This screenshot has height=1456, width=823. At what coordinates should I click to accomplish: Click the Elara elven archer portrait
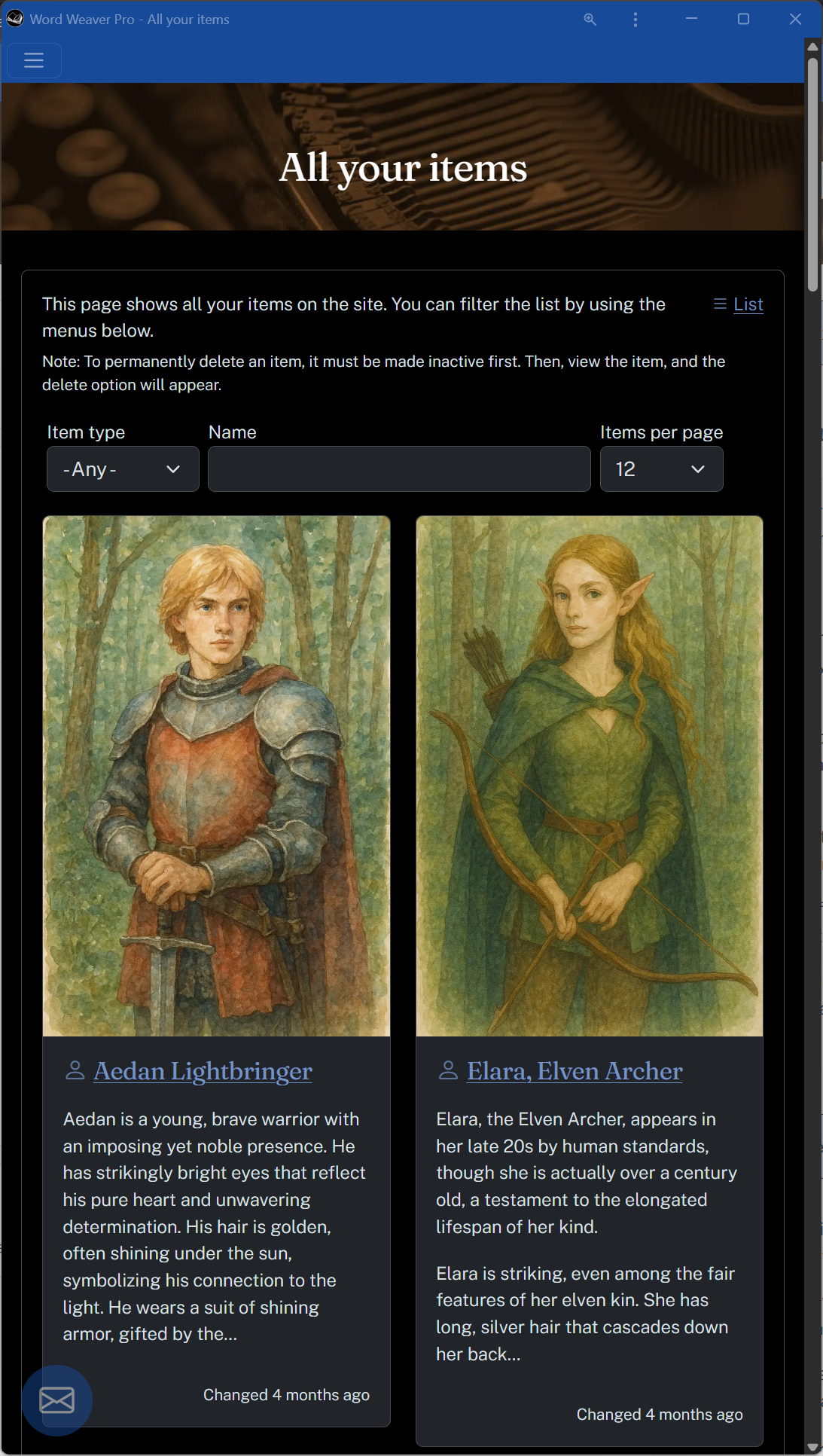pos(590,776)
